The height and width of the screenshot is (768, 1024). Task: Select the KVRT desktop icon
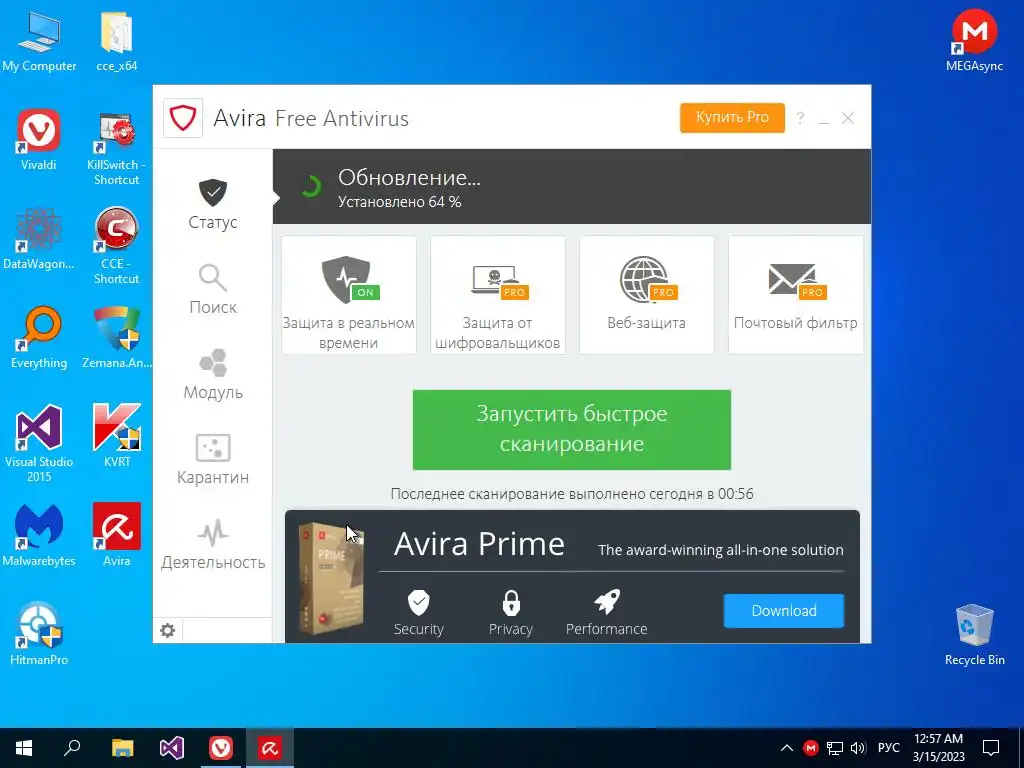pyautogui.click(x=117, y=436)
